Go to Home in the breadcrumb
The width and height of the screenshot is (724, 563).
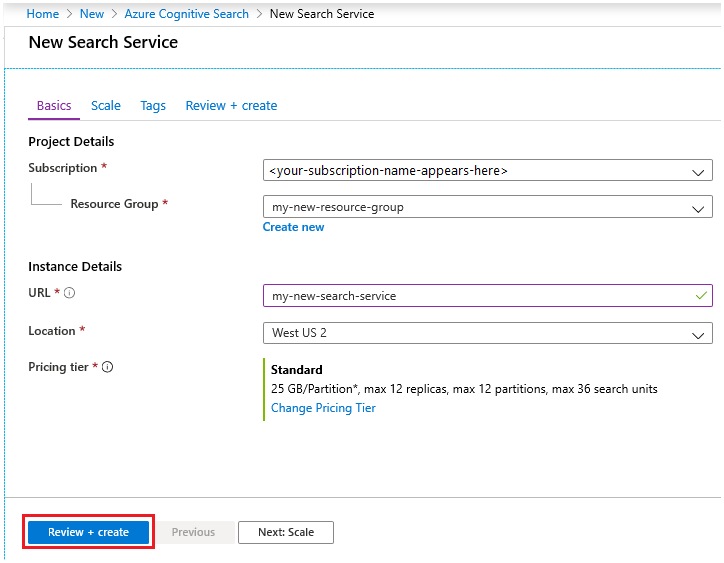pos(42,14)
